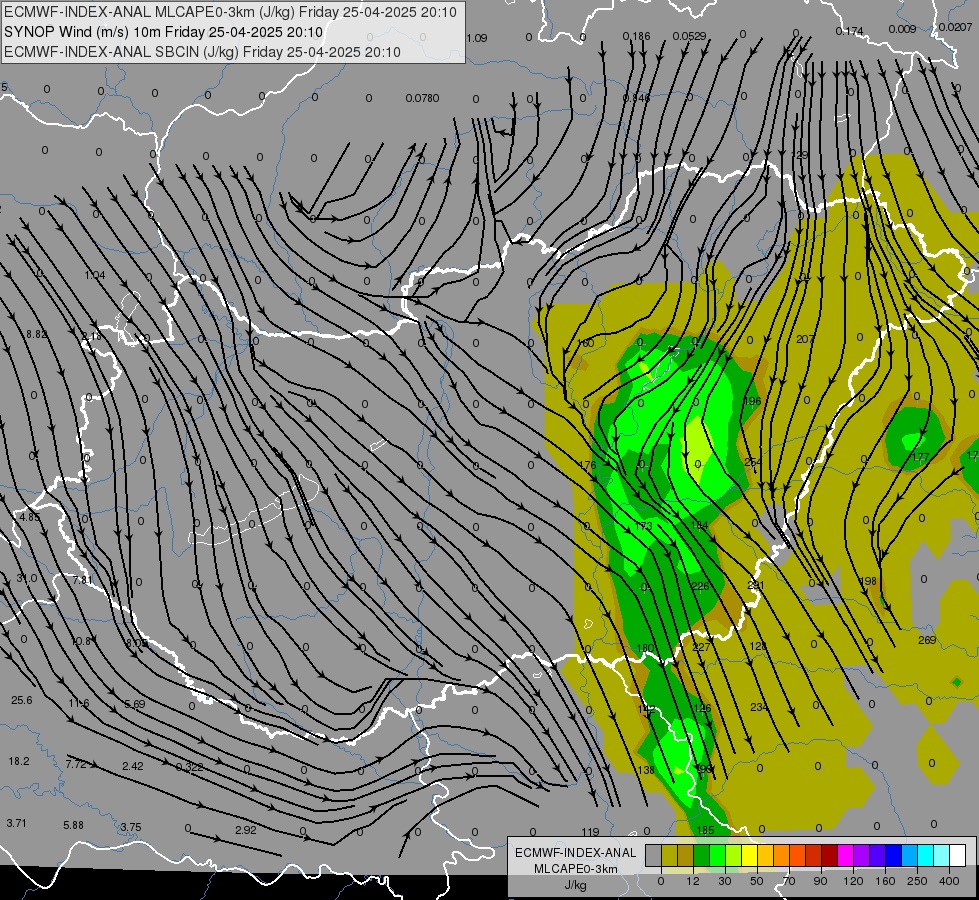
Task: Click the 'SYNOP Wind (m/s) 10m' title line
Action: click(x=164, y=32)
